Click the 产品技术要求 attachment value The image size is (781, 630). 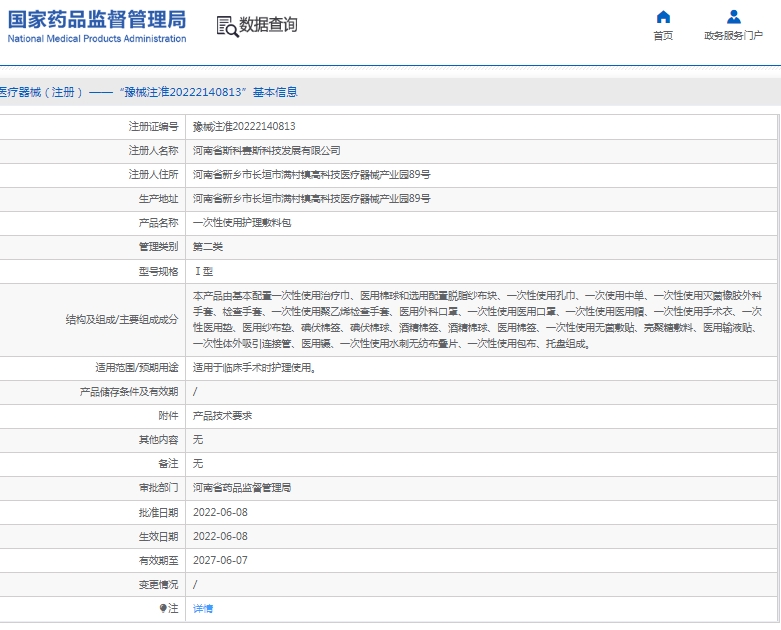pos(222,415)
